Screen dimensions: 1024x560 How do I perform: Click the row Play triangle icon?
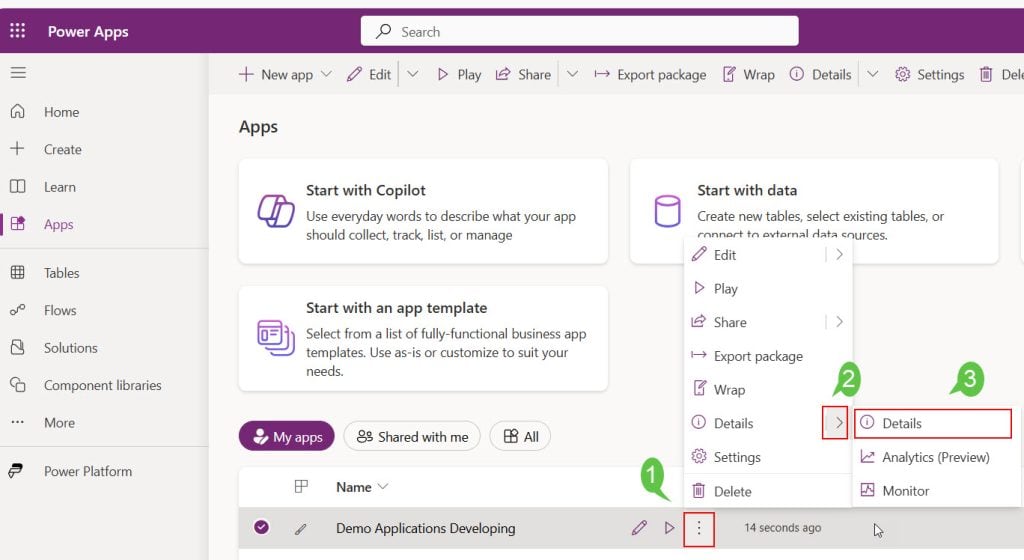click(669, 527)
